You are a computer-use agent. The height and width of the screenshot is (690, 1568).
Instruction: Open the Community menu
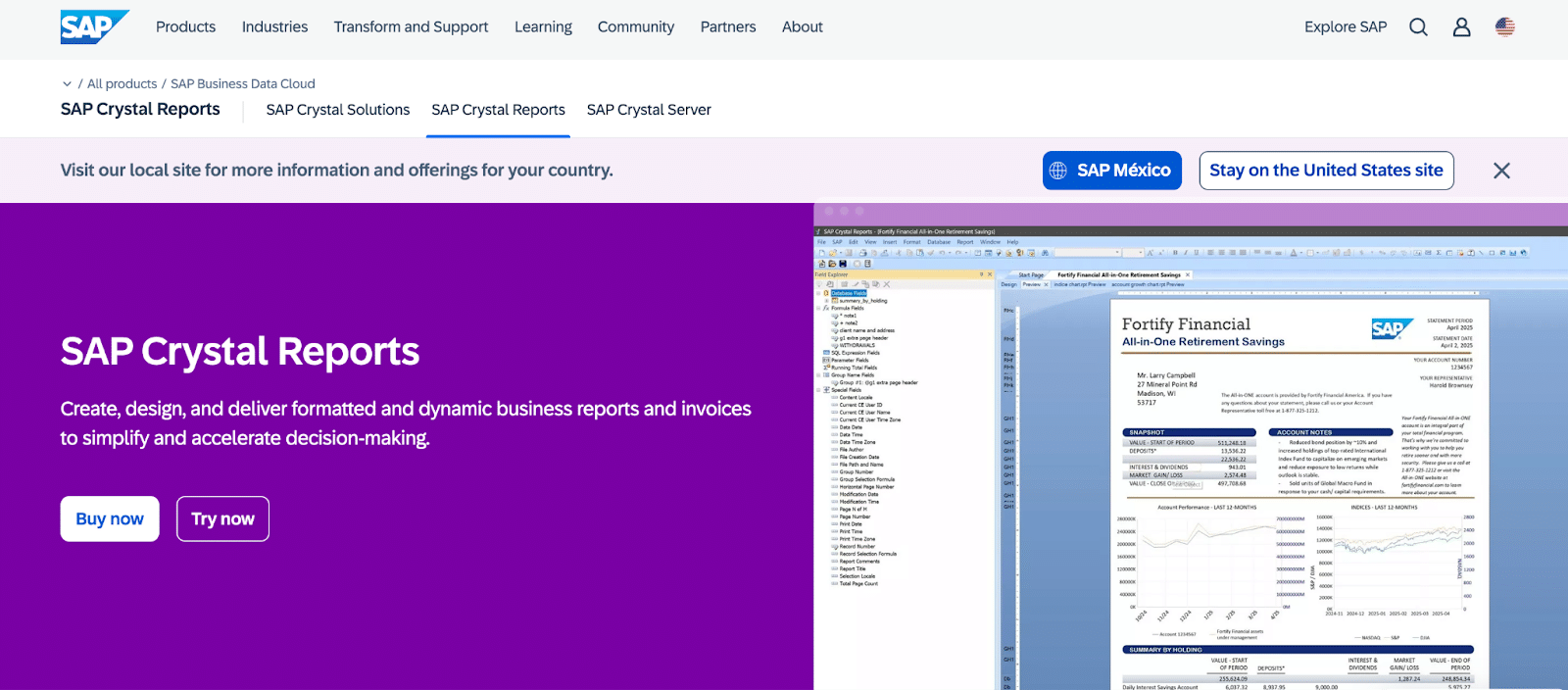tap(636, 27)
